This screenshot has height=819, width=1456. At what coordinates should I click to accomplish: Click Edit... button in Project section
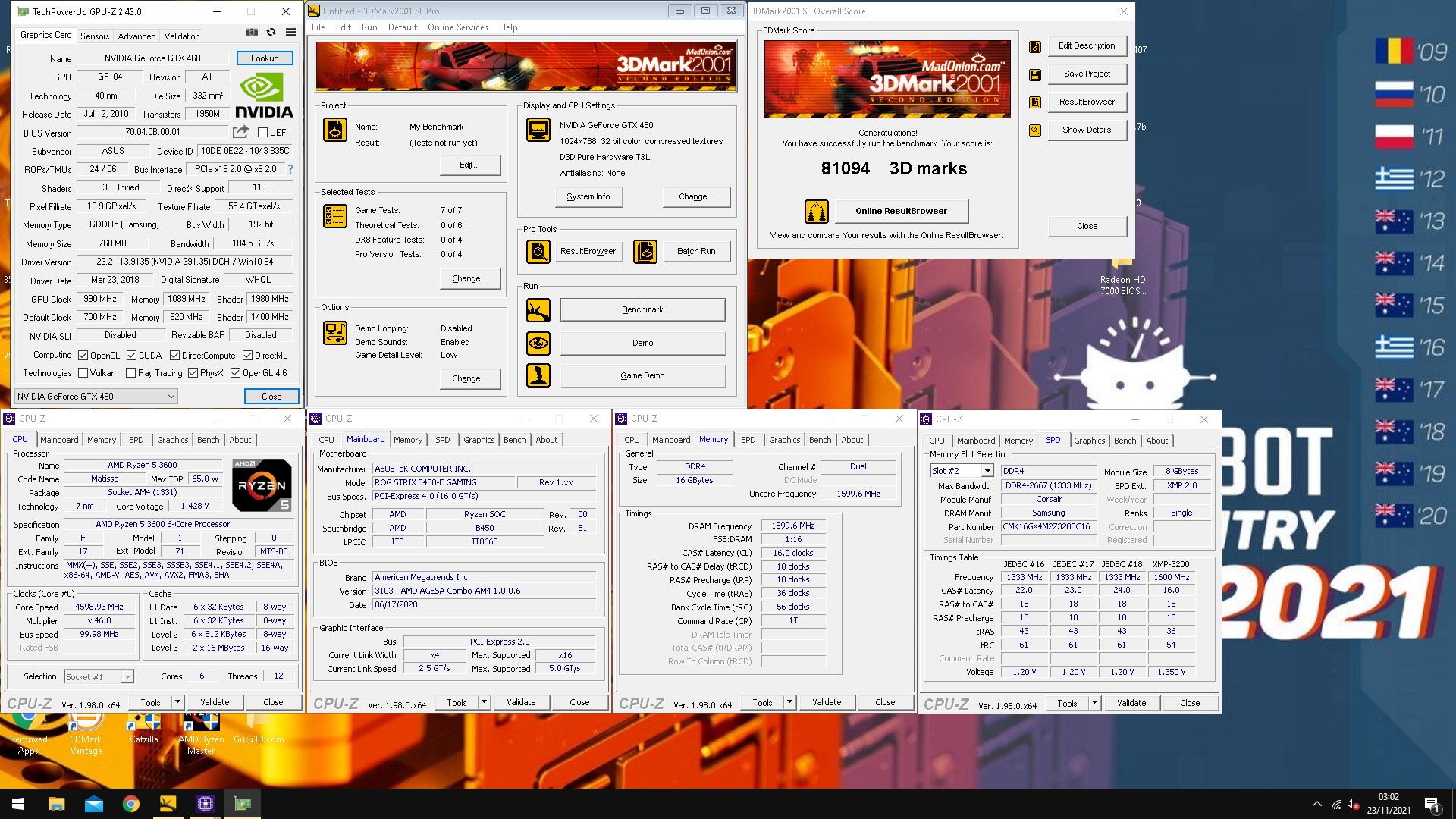469,165
